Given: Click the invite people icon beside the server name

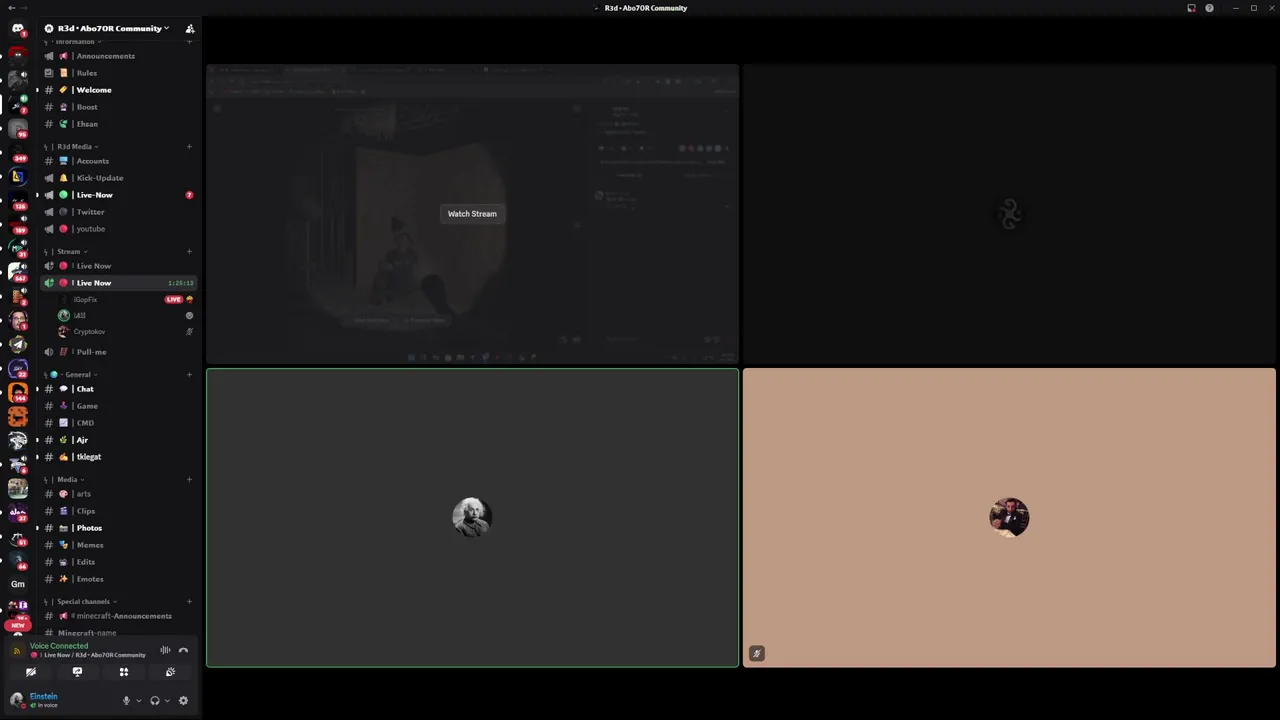Looking at the screenshot, I should coord(190,28).
